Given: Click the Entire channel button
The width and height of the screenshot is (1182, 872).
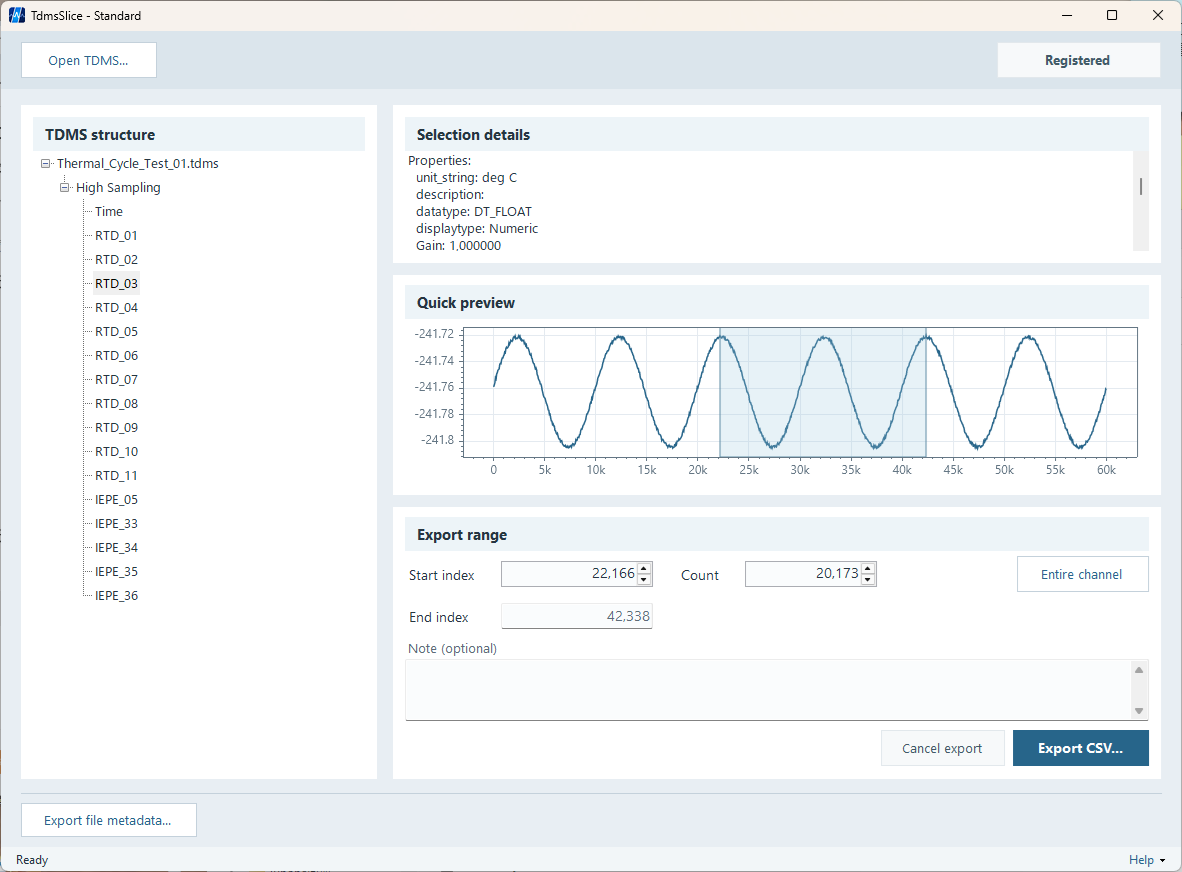Looking at the screenshot, I should click(1082, 574).
